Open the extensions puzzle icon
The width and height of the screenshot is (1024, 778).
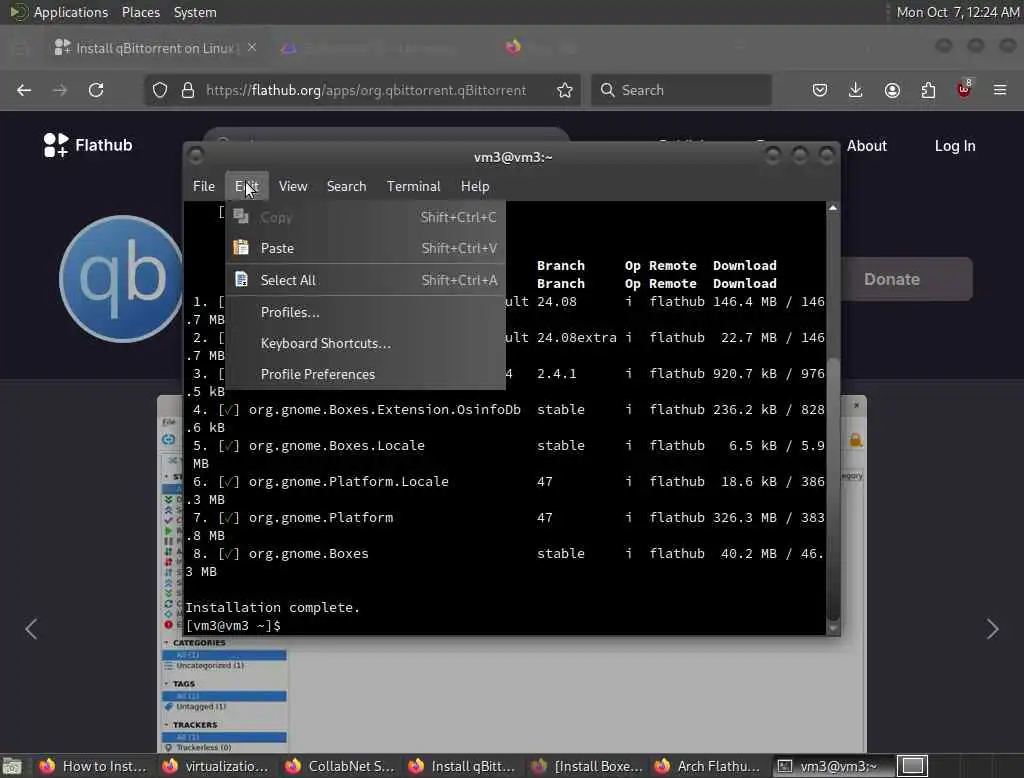[x=928, y=90]
